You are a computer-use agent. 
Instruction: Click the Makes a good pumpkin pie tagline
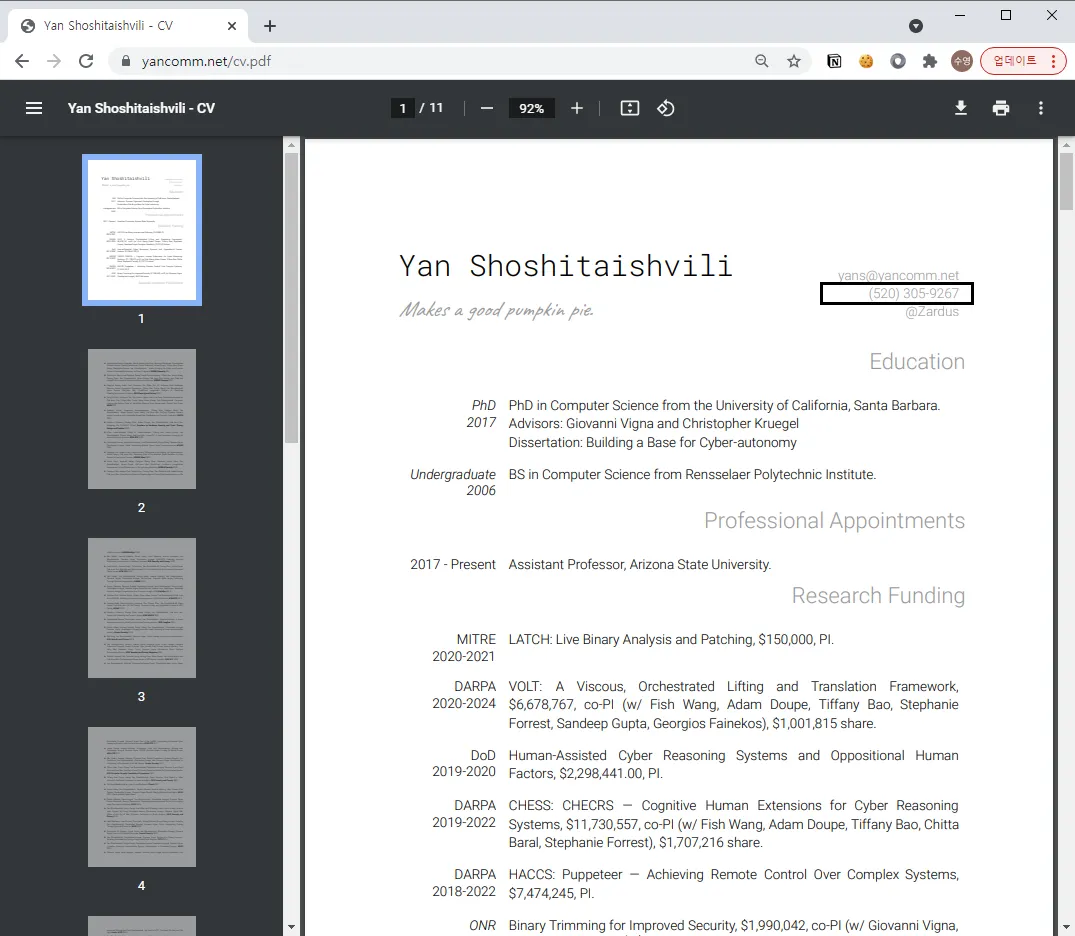tap(496, 311)
